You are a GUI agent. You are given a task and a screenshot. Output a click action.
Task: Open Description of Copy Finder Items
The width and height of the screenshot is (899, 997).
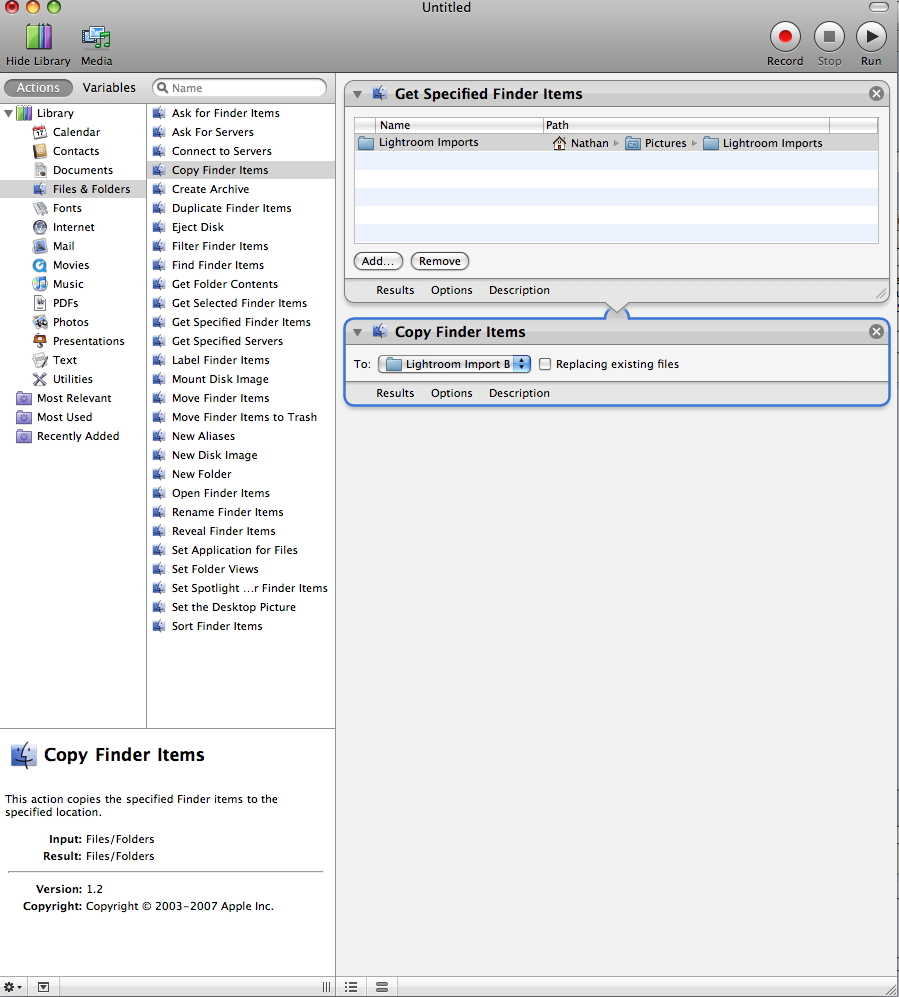(519, 393)
